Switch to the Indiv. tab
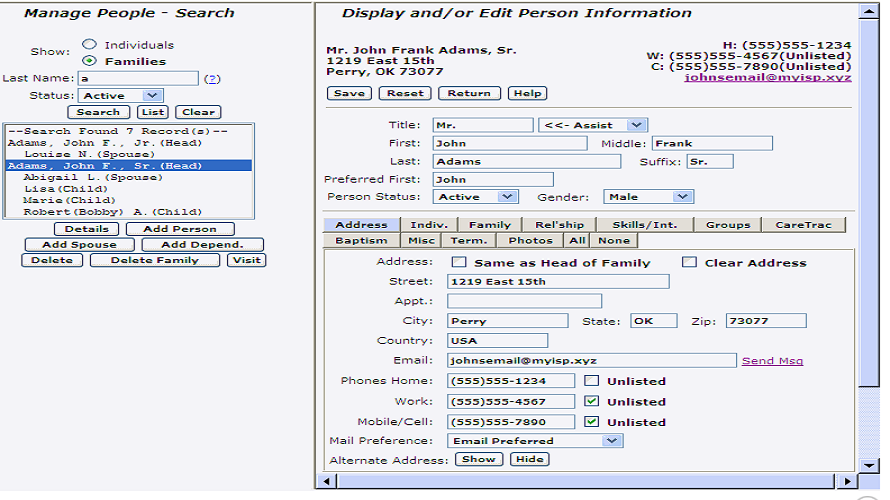This screenshot has height=500, width=890. pyautogui.click(x=429, y=225)
